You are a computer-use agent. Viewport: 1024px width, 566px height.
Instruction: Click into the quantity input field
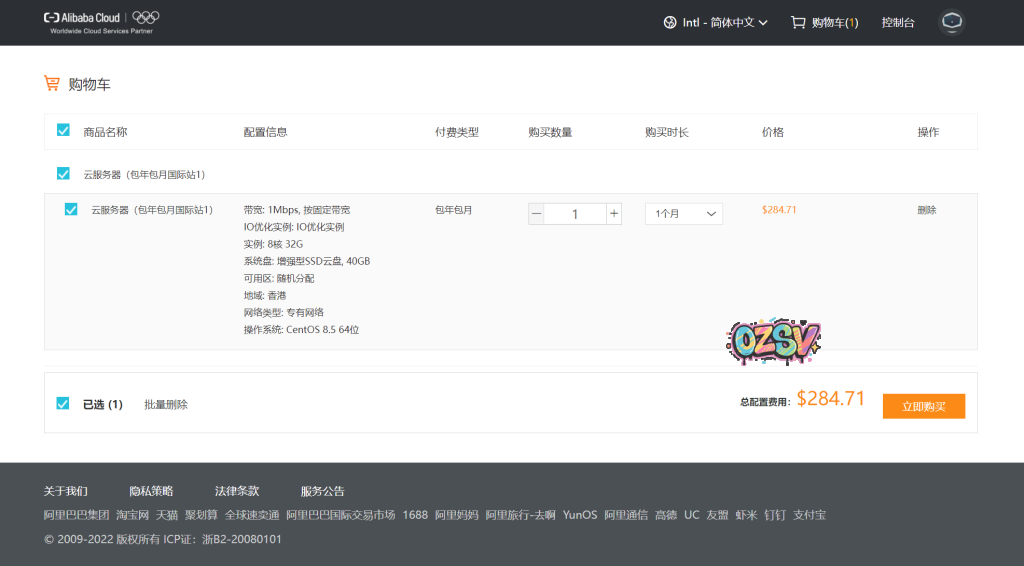click(x=575, y=214)
